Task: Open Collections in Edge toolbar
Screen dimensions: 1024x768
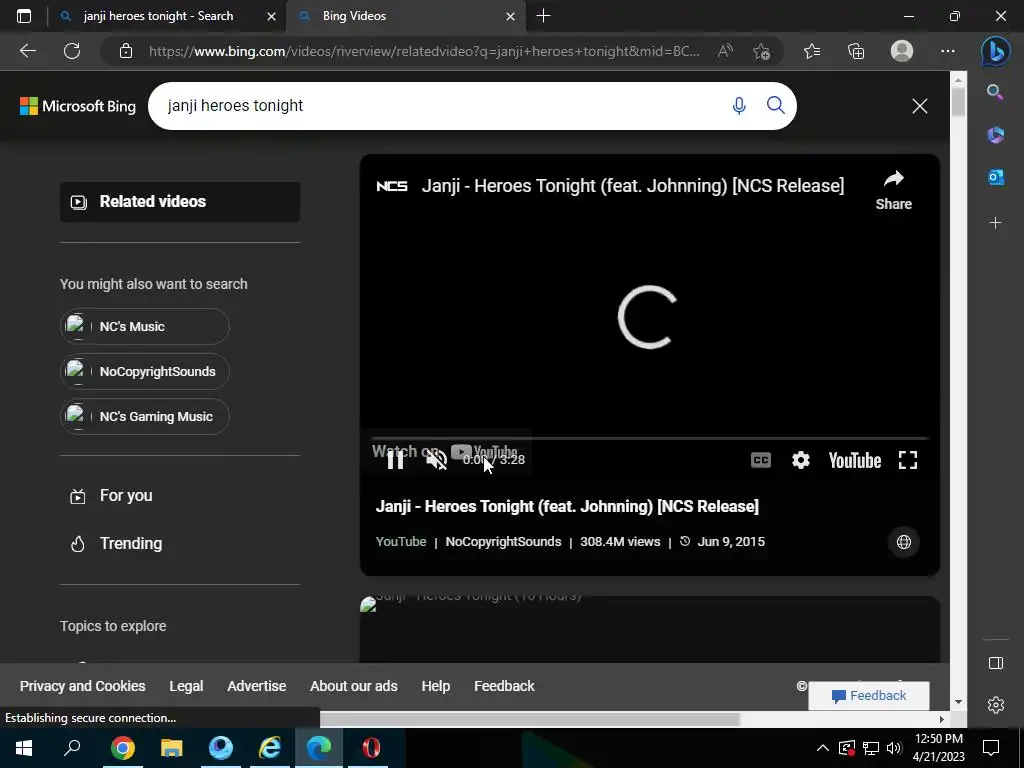Action: [856, 51]
